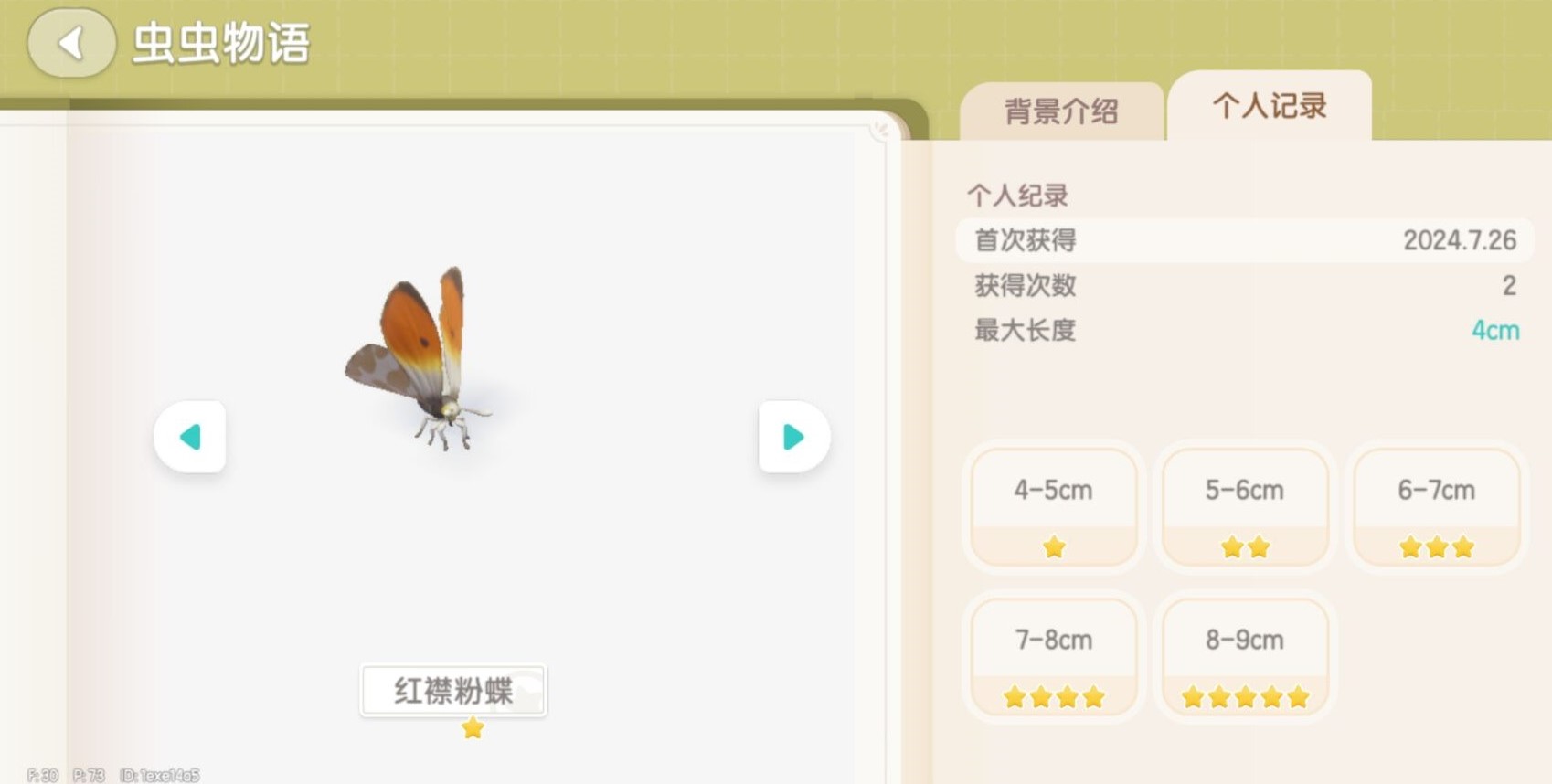Click the 2024.7.26 first obtained date
The width and height of the screenshot is (1552, 784).
[1460, 240]
